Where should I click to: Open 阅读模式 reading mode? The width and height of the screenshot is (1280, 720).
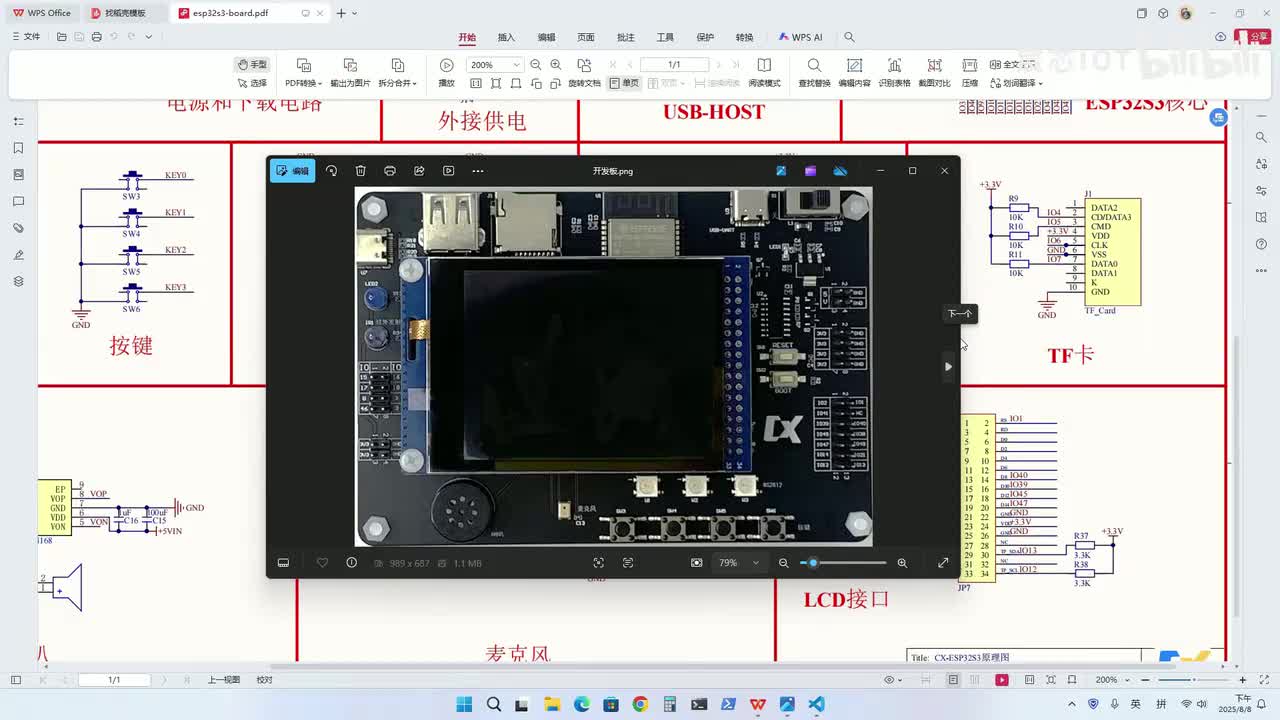(764, 73)
